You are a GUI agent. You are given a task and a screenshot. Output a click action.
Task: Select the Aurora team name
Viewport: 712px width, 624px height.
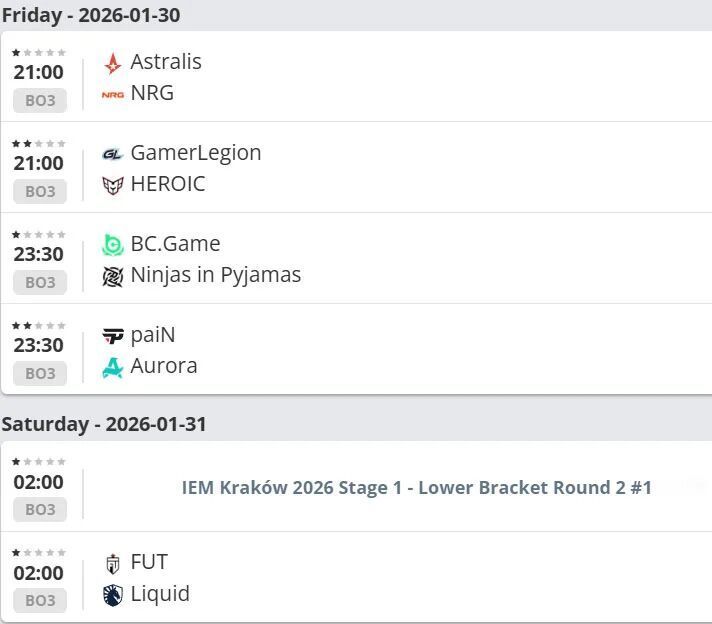point(164,366)
